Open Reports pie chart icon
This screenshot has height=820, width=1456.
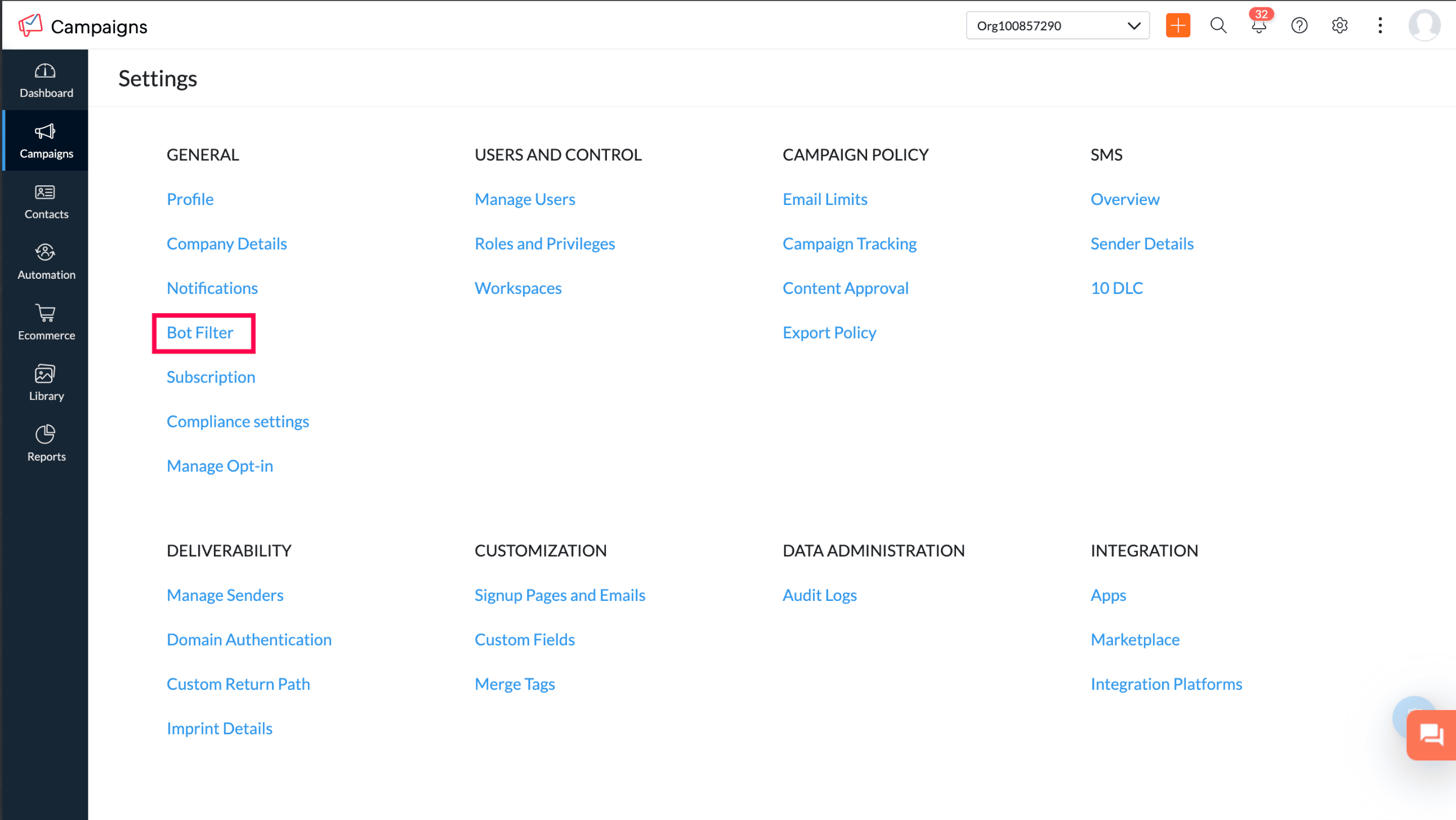[45, 443]
